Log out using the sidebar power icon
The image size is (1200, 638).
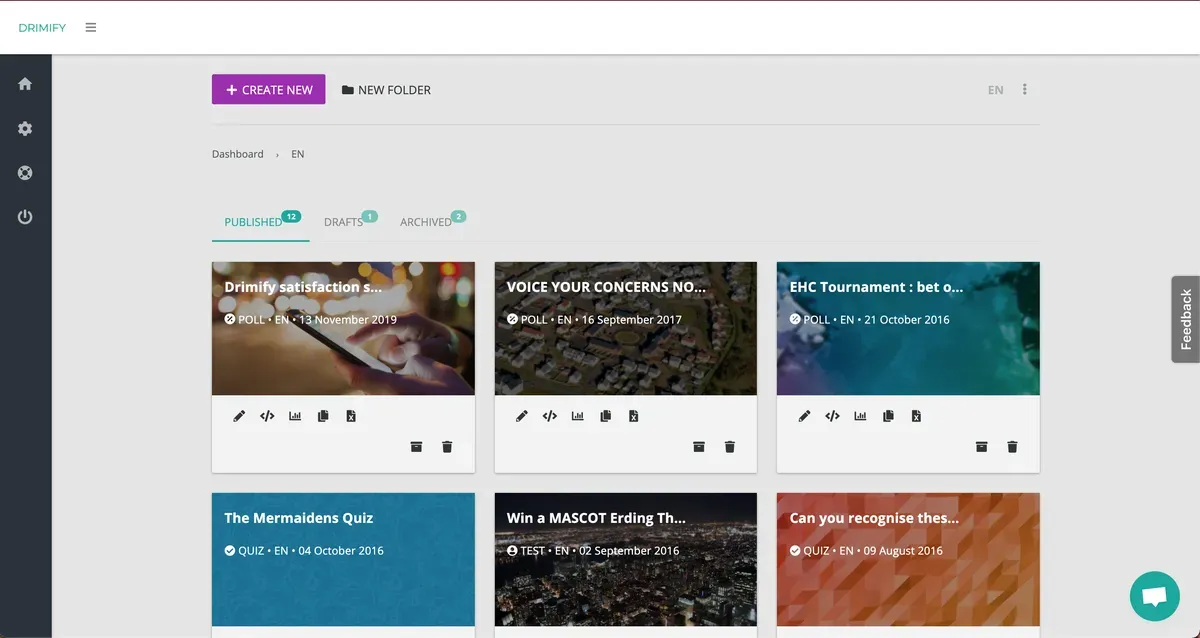tap(25, 217)
